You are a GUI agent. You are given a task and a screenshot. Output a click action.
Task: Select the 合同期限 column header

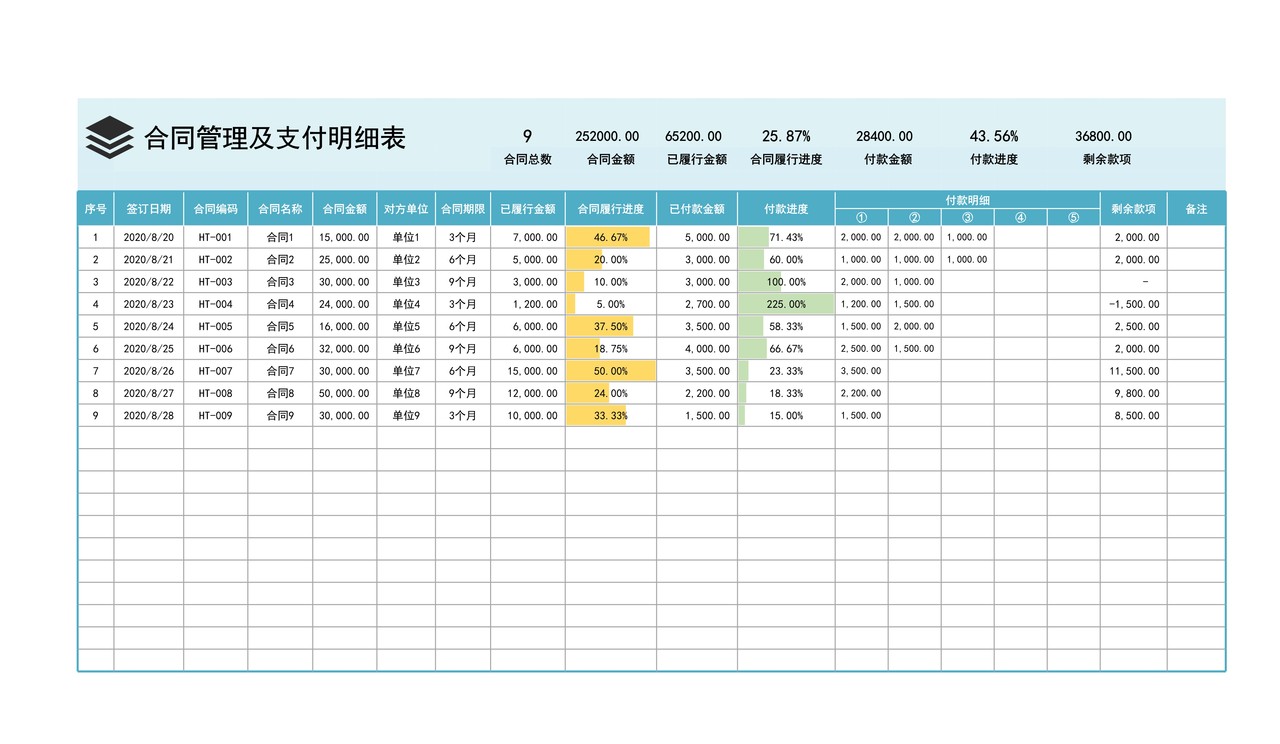[463, 209]
